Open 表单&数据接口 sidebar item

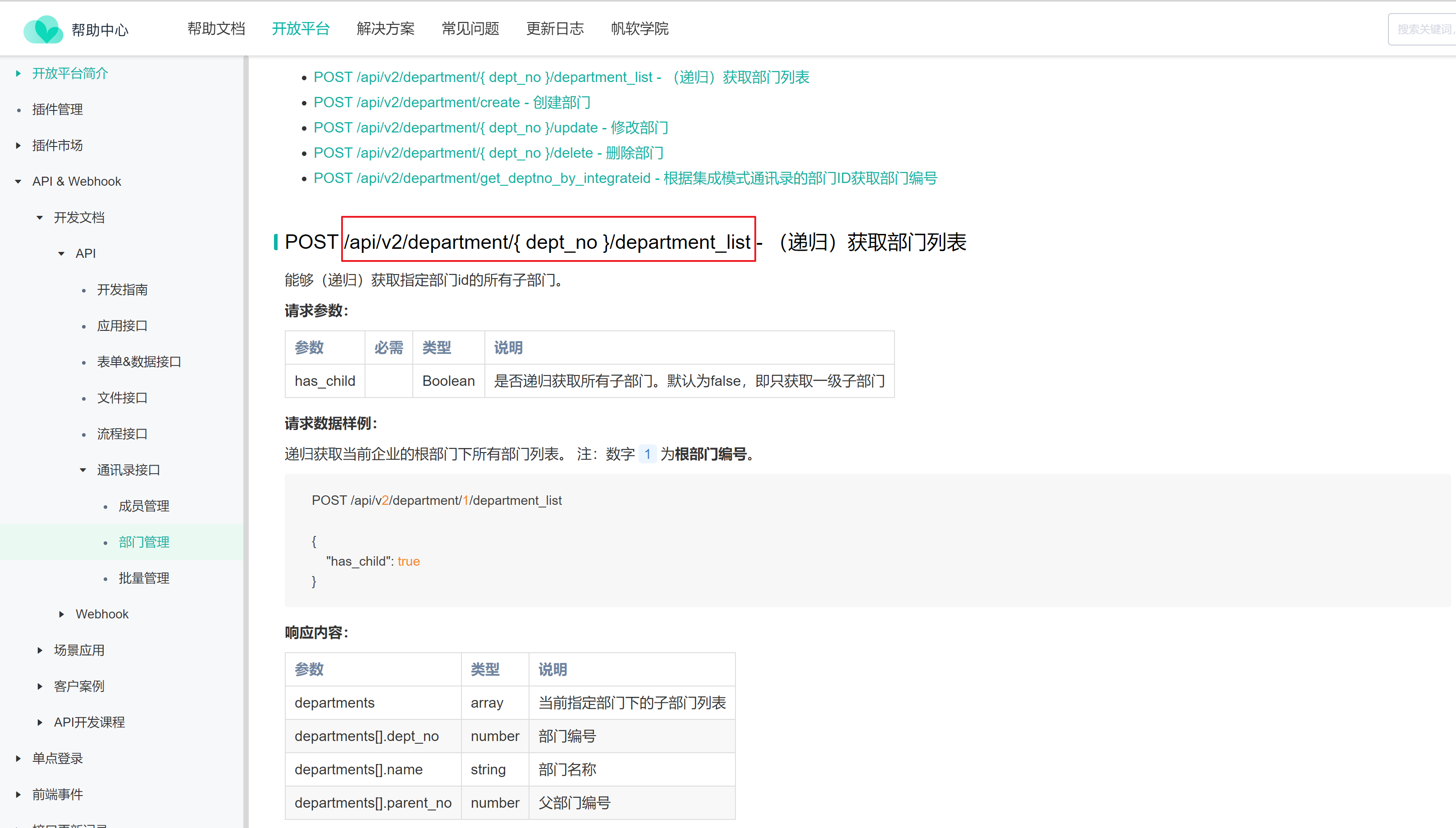click(139, 361)
